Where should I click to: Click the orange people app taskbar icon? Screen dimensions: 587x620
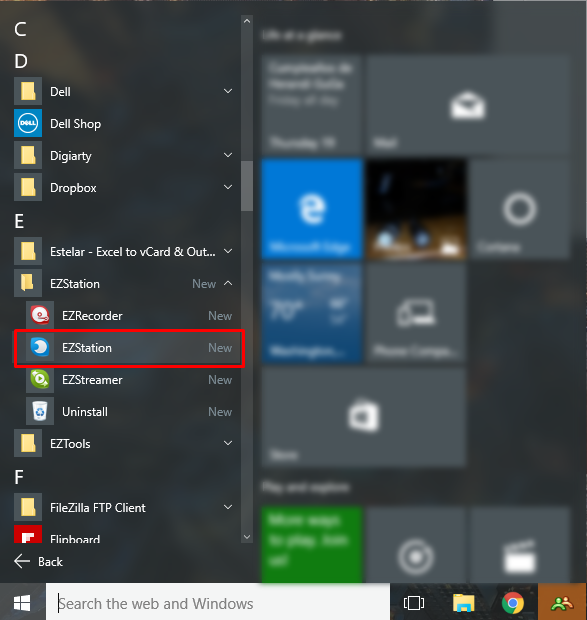pos(562,603)
